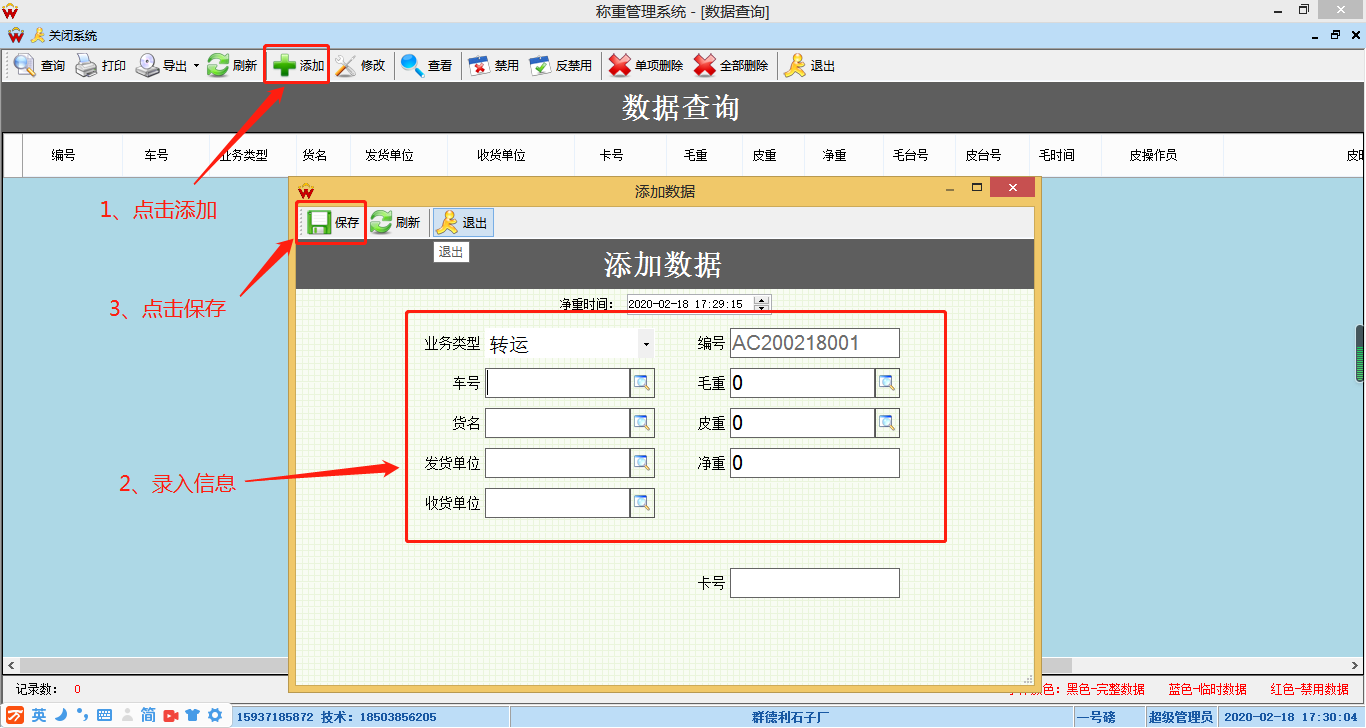The image size is (1366, 728).
Task: Click the 修改 edit icon
Action: [346, 66]
